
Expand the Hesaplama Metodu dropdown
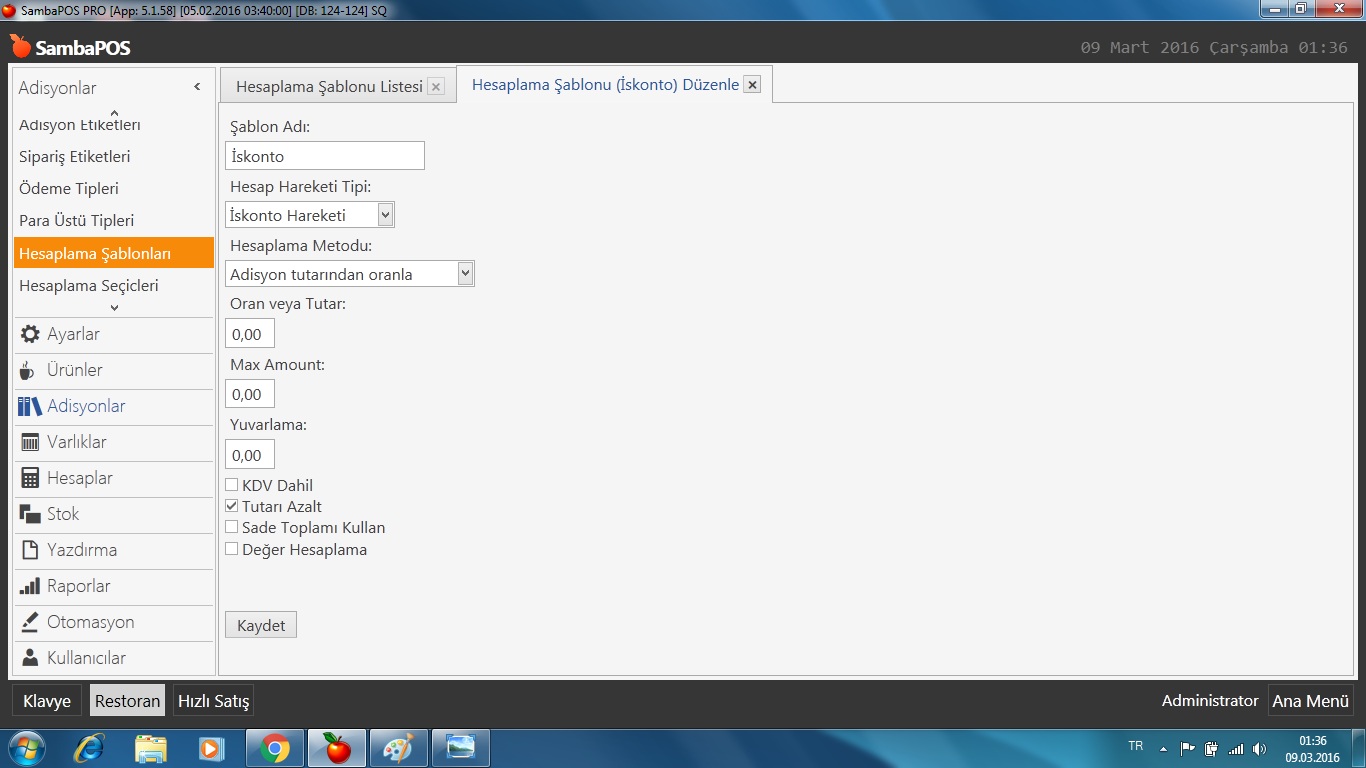pyautogui.click(x=465, y=274)
